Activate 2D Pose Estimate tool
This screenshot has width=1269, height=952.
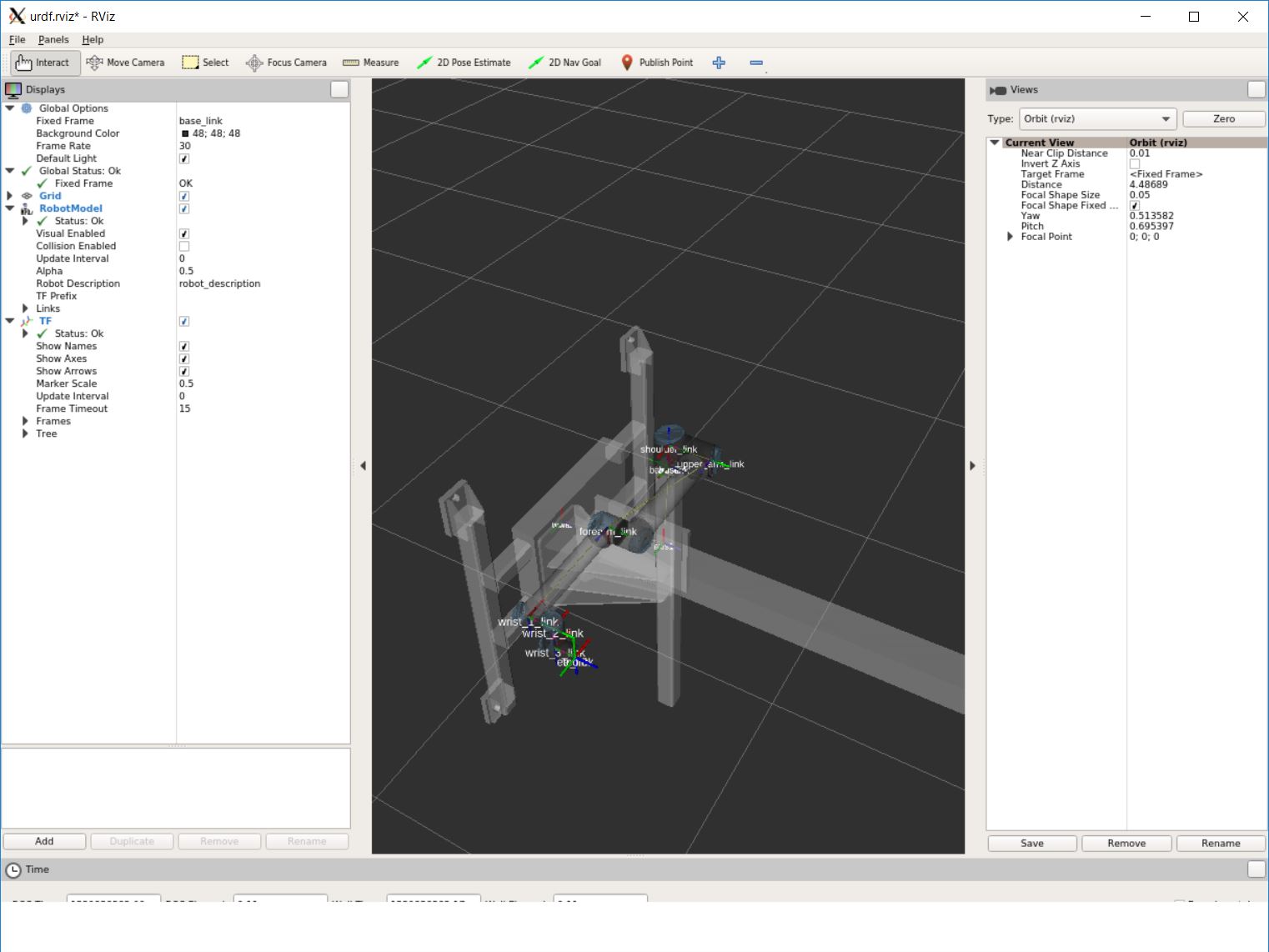[464, 63]
